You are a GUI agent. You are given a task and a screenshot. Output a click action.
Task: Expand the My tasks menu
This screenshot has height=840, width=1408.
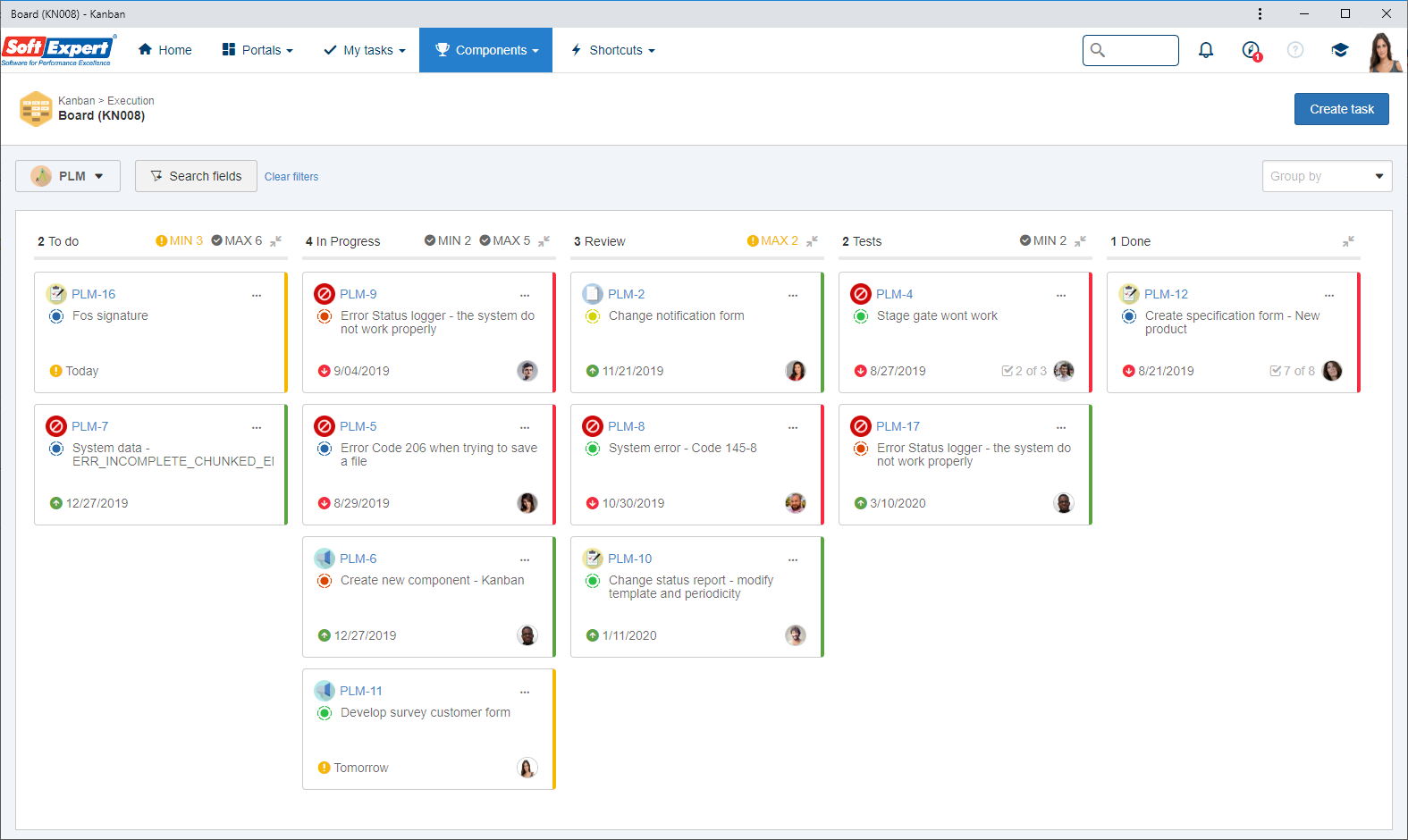coord(365,50)
